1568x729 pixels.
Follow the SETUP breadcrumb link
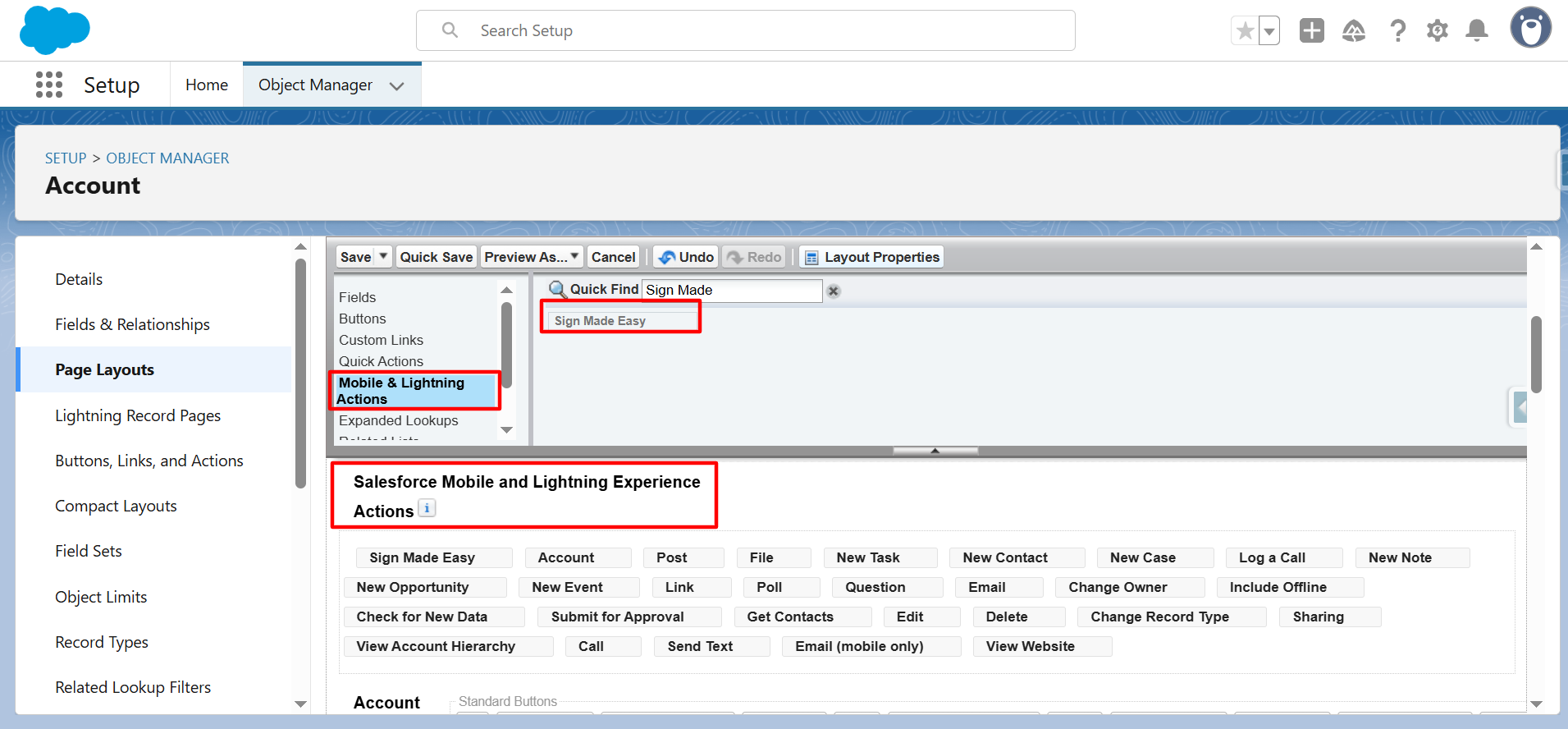click(x=66, y=158)
